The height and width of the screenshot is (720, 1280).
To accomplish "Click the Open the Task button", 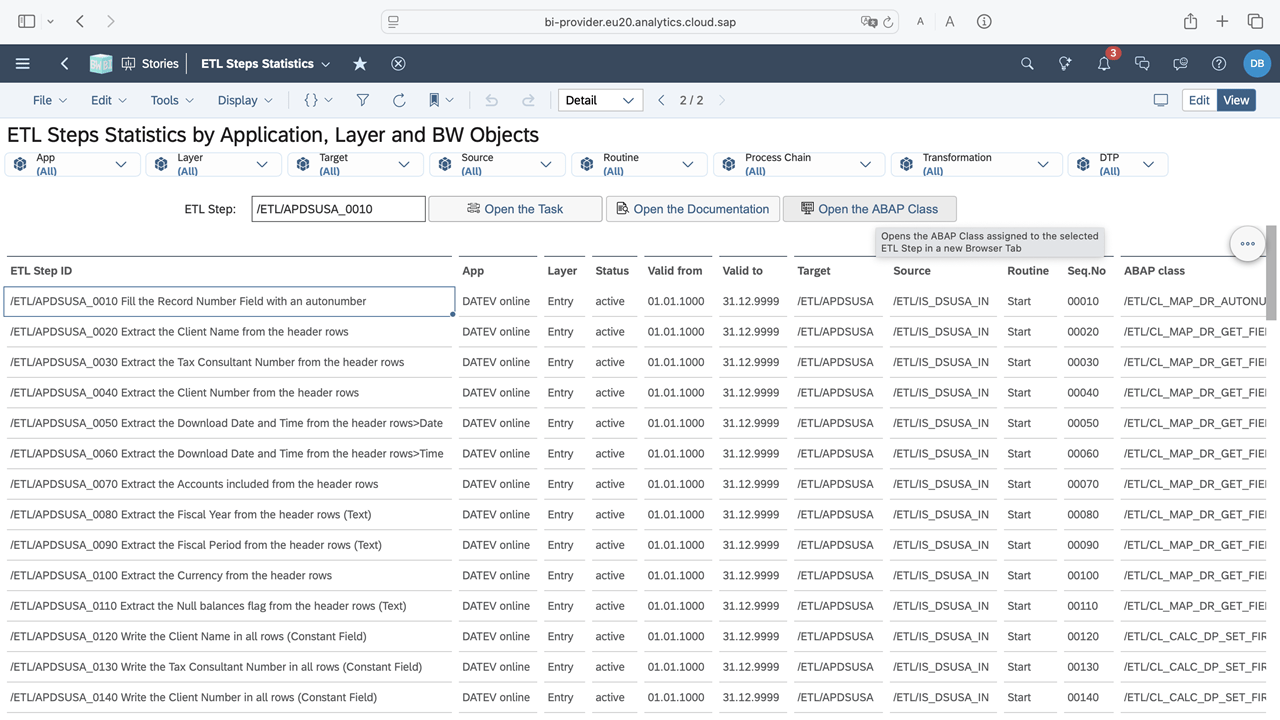I will [515, 209].
